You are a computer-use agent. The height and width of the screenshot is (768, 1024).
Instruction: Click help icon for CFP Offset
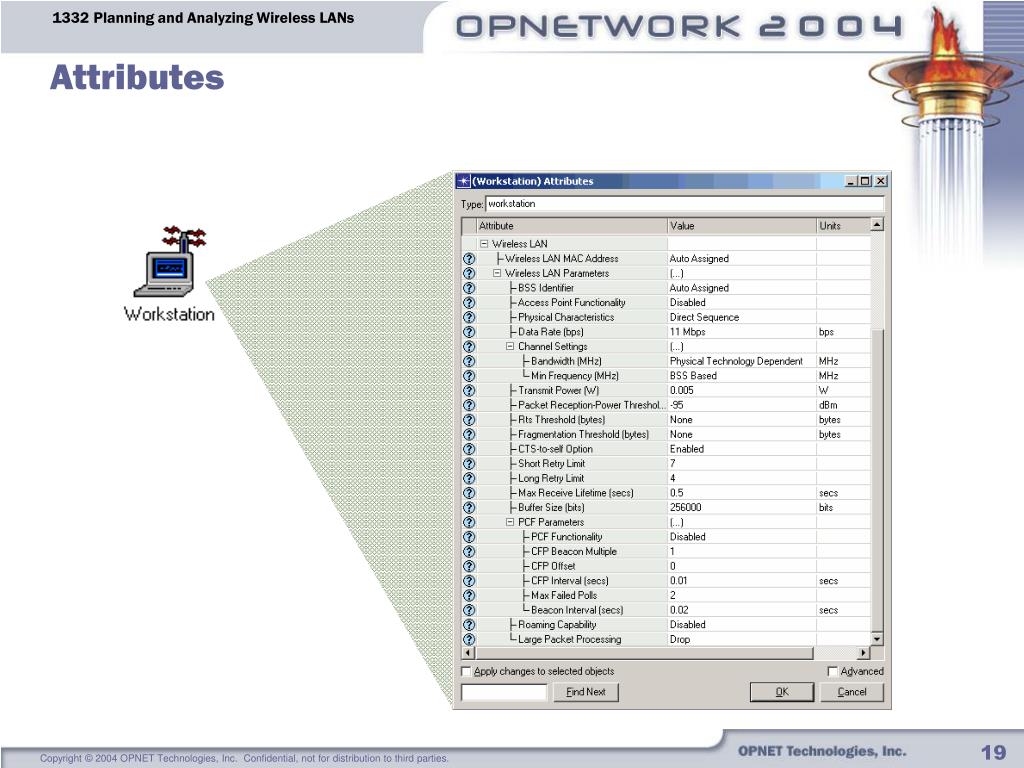click(x=469, y=566)
